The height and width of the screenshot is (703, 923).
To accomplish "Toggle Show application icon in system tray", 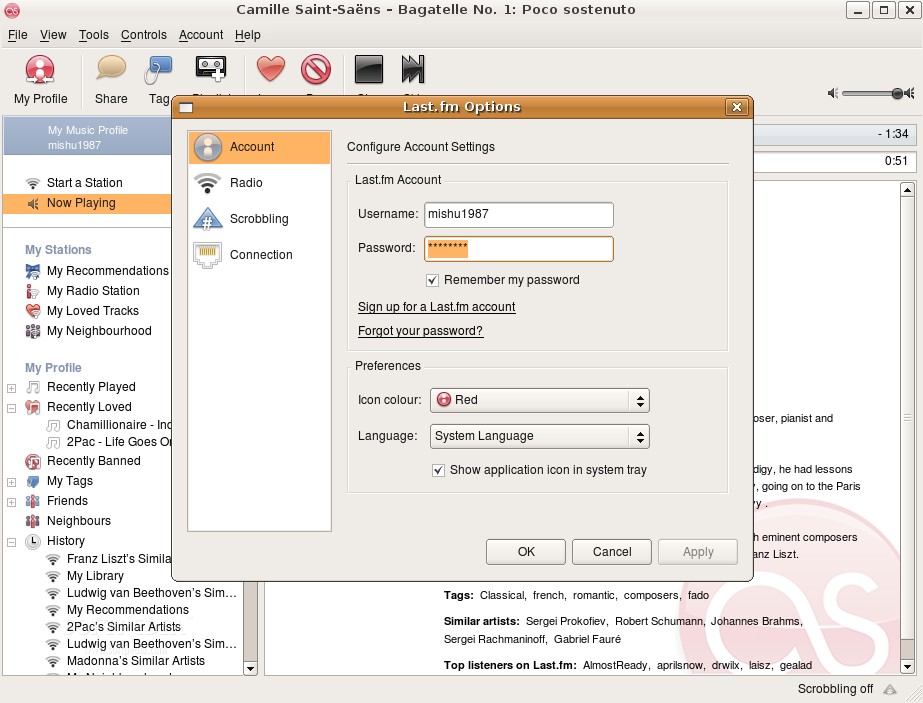I will (x=439, y=470).
